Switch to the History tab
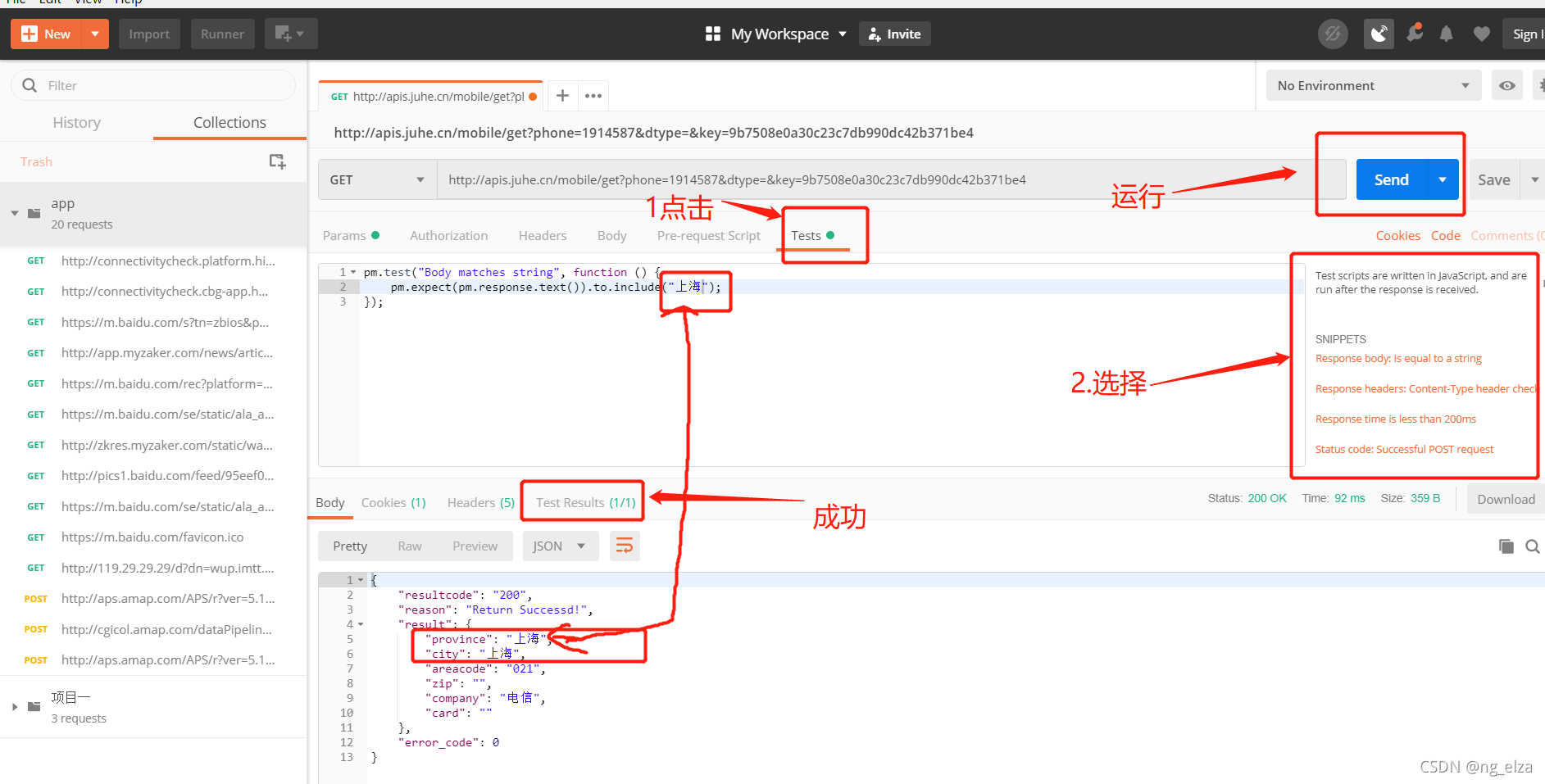Image resolution: width=1545 pixels, height=784 pixels. [x=76, y=122]
